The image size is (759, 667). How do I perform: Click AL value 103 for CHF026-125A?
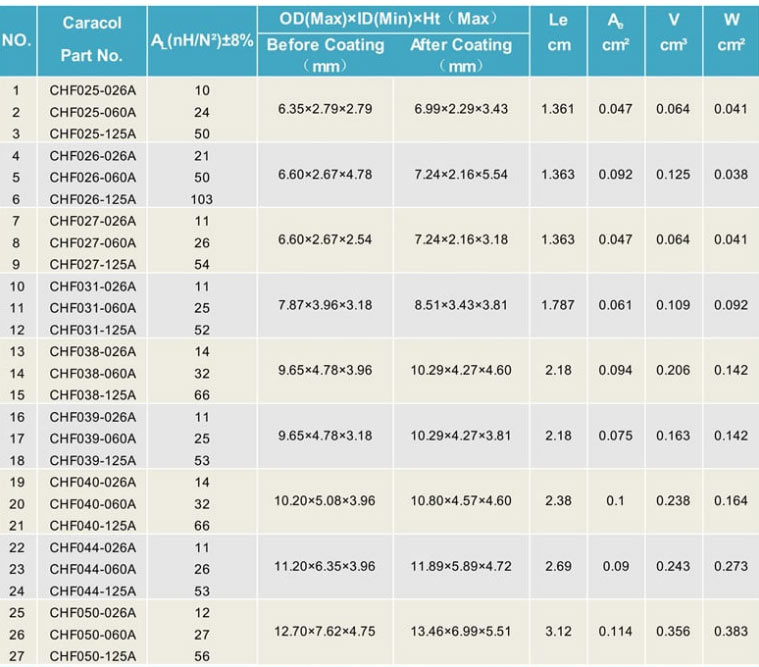[x=201, y=199]
